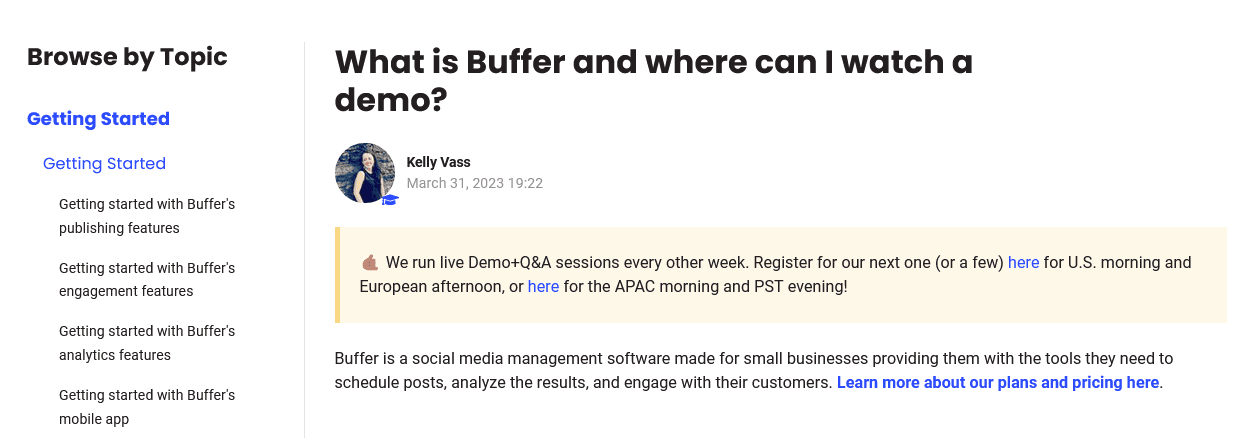Click the Kelly Vass author name
The height and width of the screenshot is (438, 1249).
(x=438, y=162)
